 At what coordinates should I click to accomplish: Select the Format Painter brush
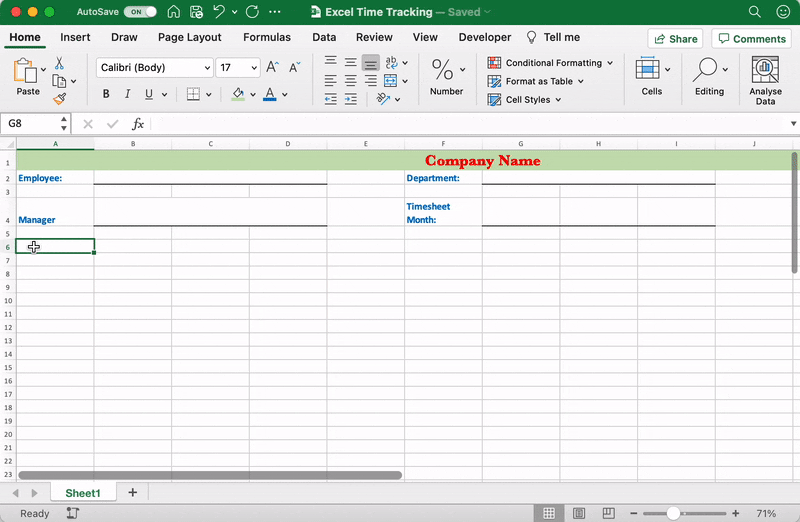click(60, 99)
